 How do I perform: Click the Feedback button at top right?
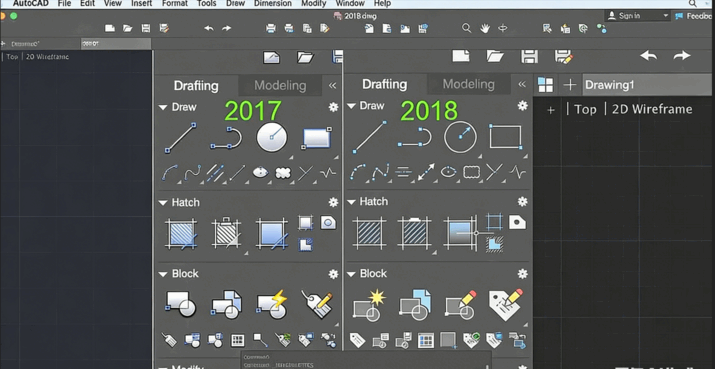(694, 16)
